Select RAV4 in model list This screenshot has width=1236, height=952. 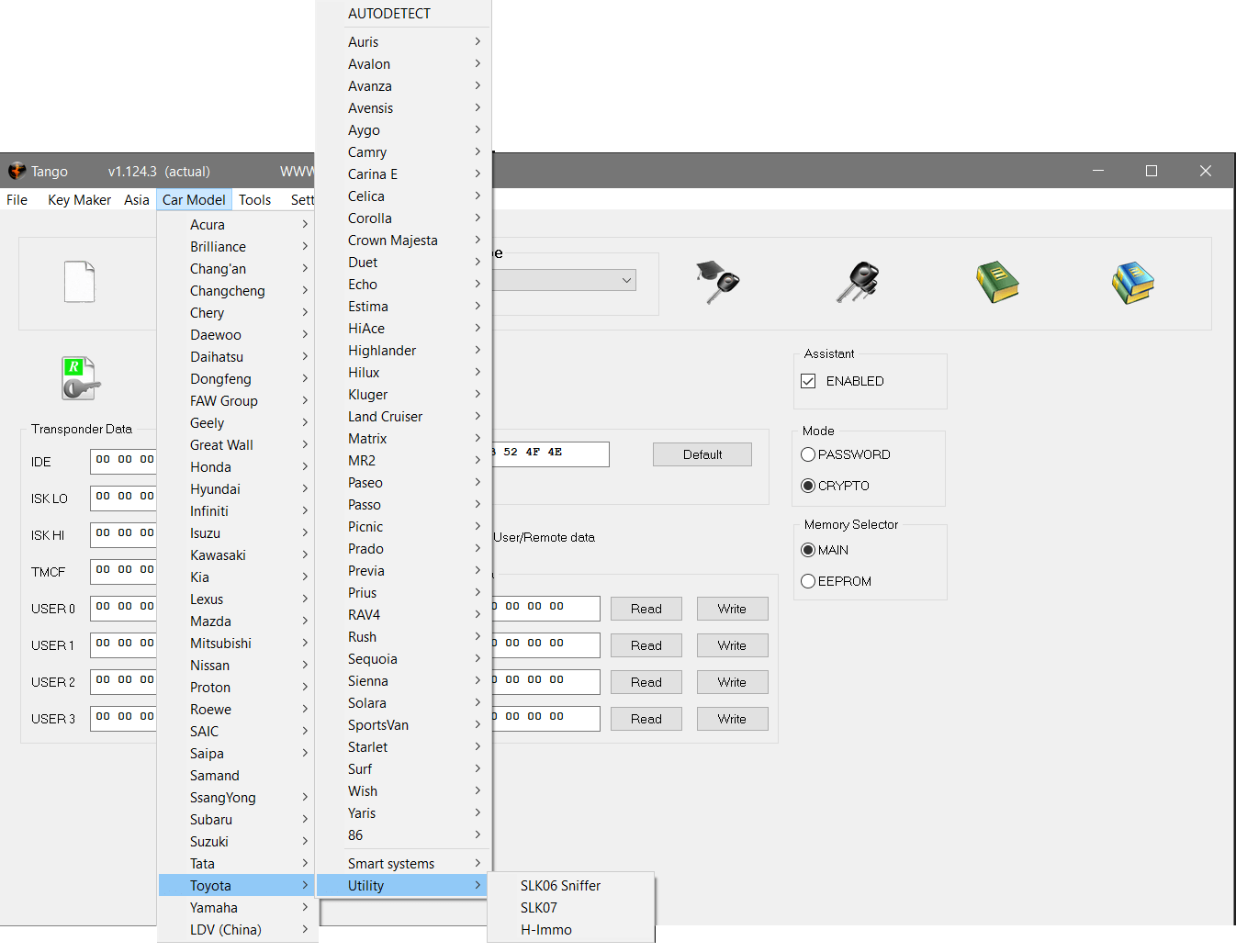404,615
